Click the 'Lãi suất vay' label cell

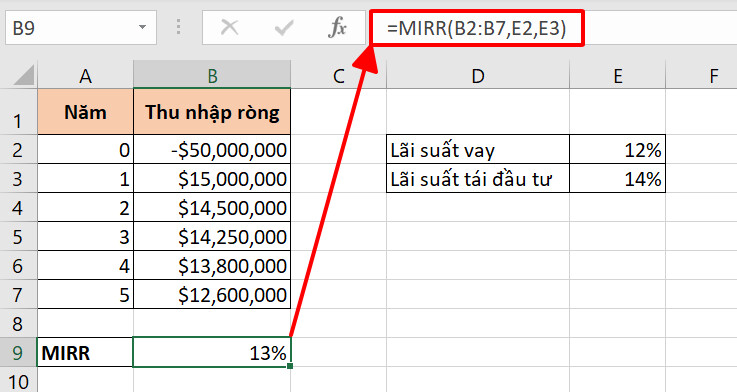tap(478, 150)
